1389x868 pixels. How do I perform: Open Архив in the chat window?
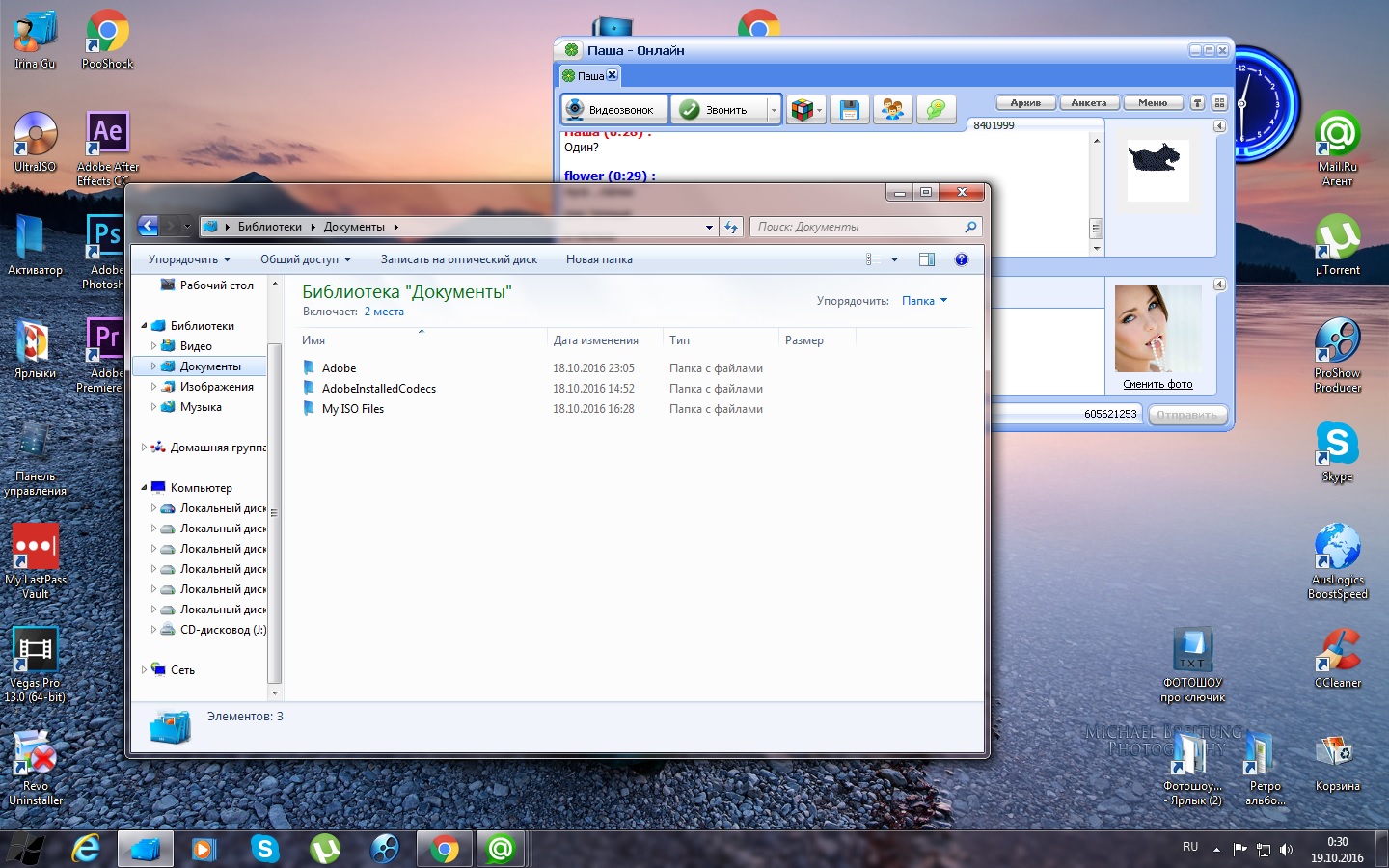click(1025, 103)
